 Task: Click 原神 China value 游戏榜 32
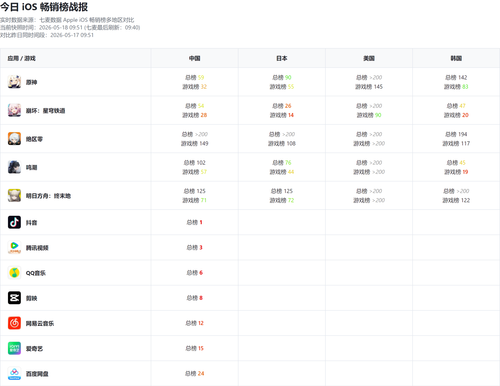click(195, 87)
